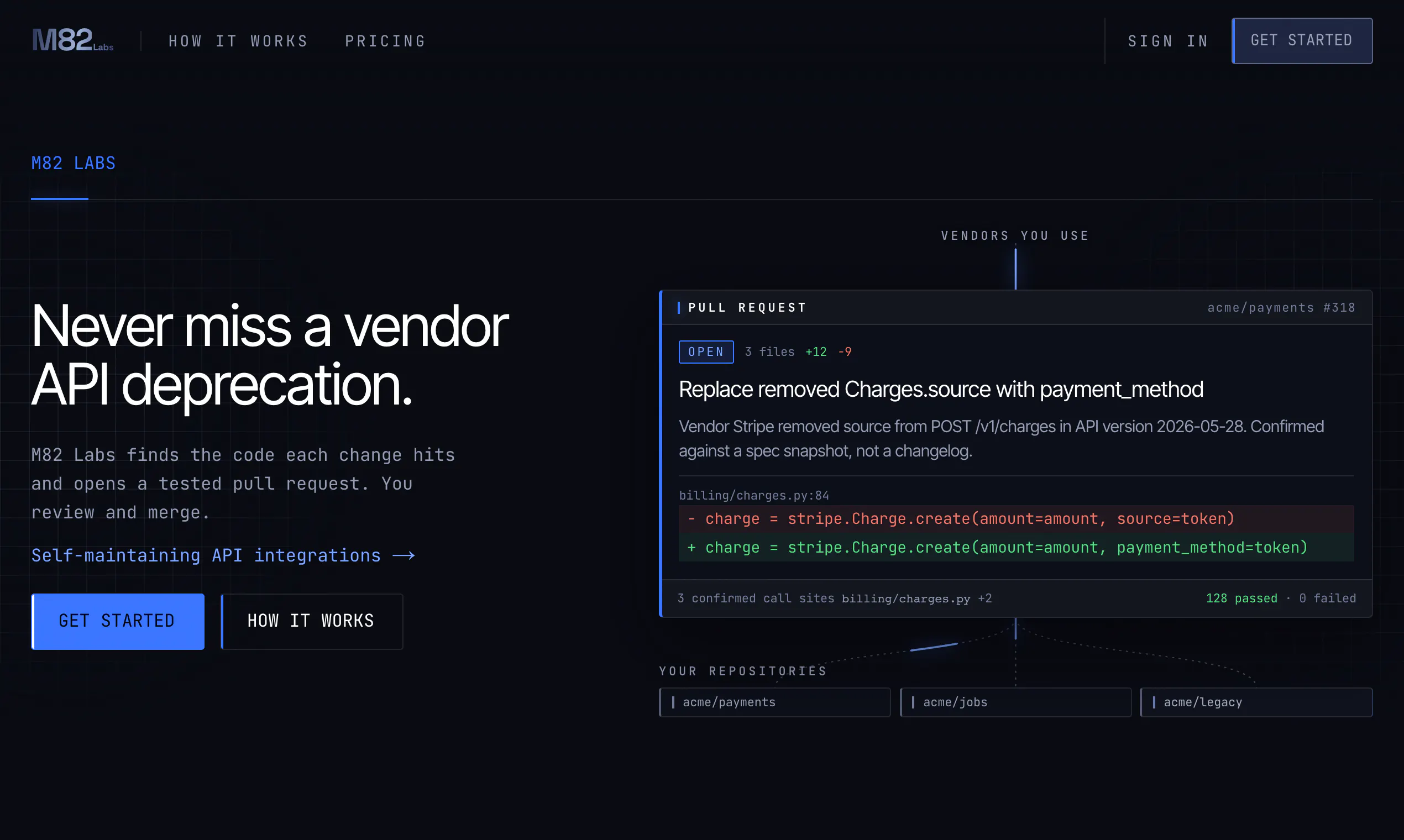
Task: Click the Never miss a vendor headline
Action: pos(270,355)
